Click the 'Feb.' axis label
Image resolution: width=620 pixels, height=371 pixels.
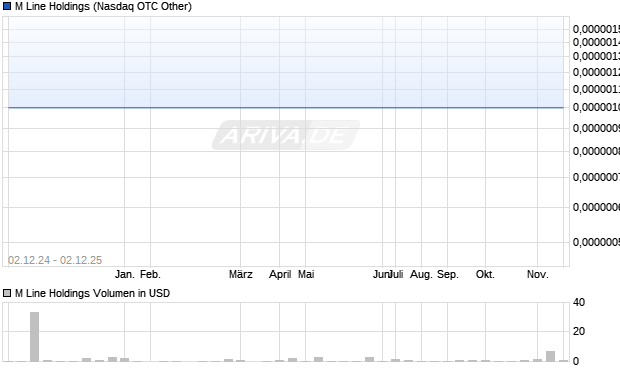pyautogui.click(x=151, y=274)
